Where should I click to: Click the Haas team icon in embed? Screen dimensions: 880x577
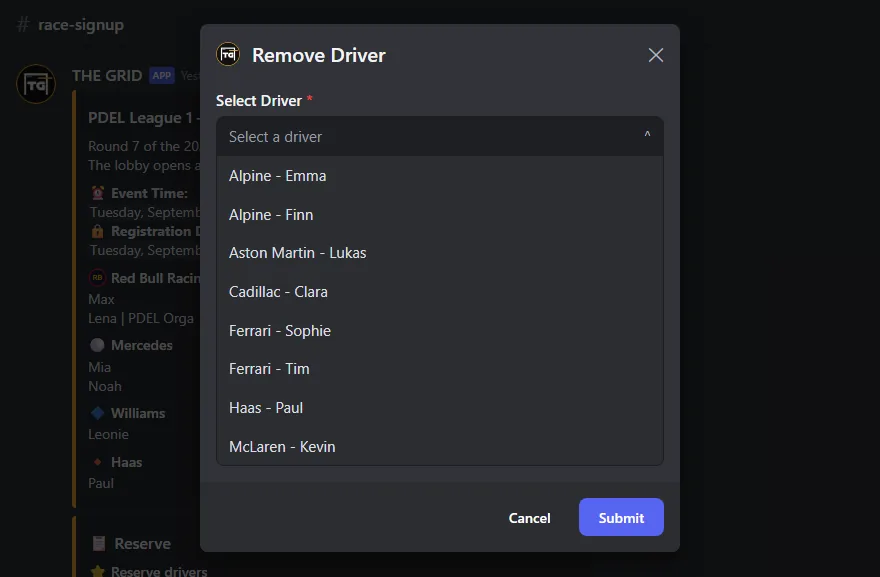coord(98,462)
